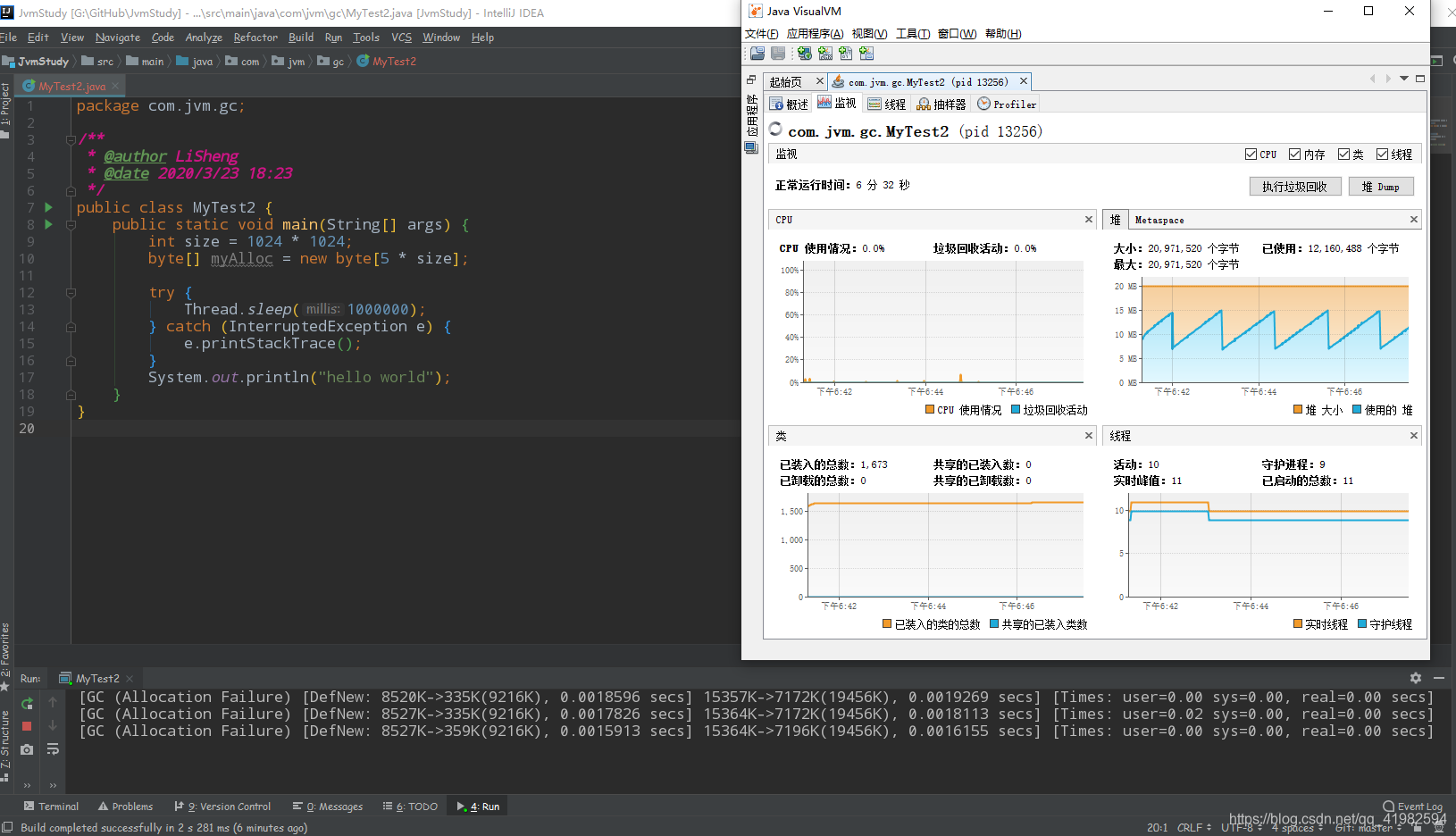Open Run panel settings gear

[1416, 678]
